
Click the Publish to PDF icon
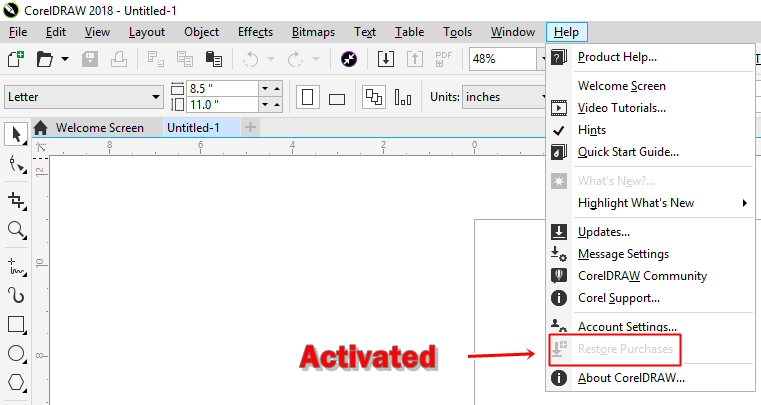(444, 59)
